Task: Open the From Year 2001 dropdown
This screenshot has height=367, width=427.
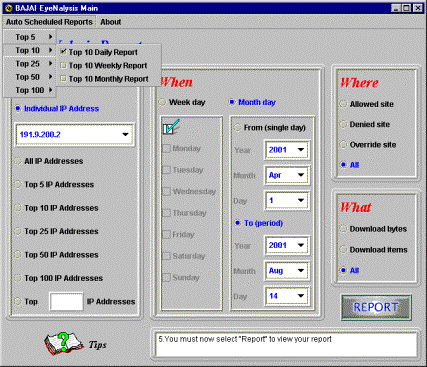Action: [287, 150]
